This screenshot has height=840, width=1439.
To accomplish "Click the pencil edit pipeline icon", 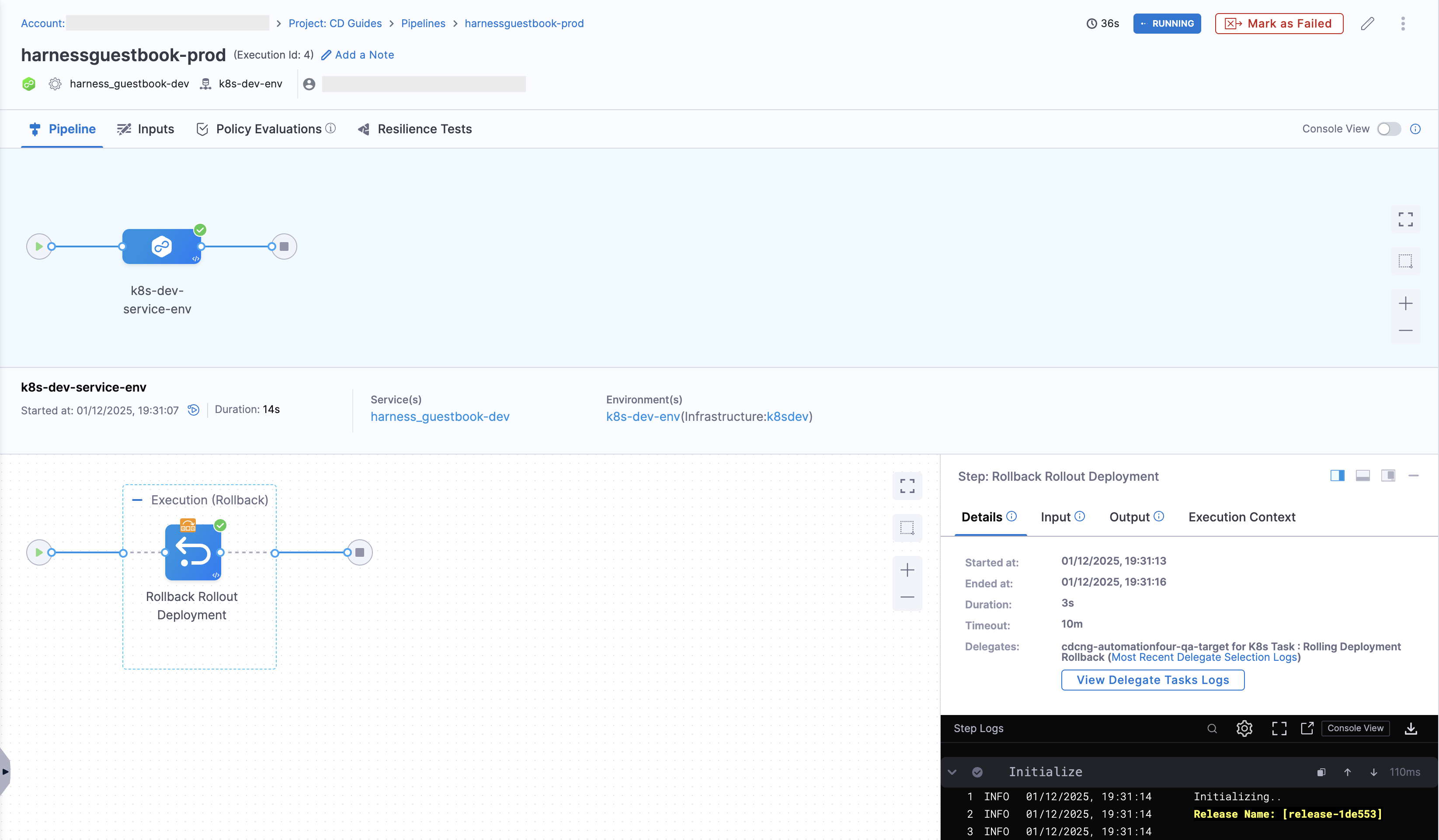I will tap(1367, 24).
